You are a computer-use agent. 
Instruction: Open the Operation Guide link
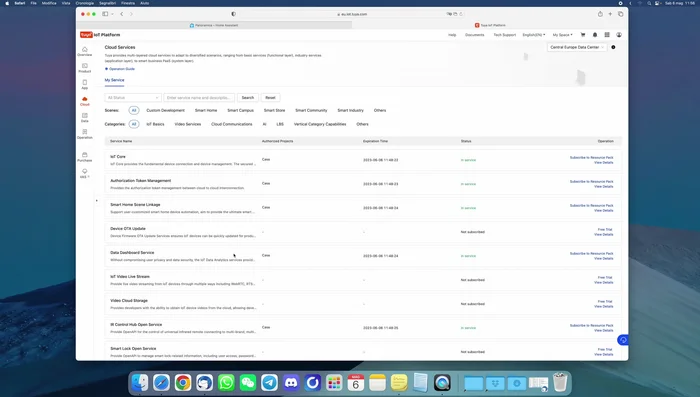tap(120, 69)
